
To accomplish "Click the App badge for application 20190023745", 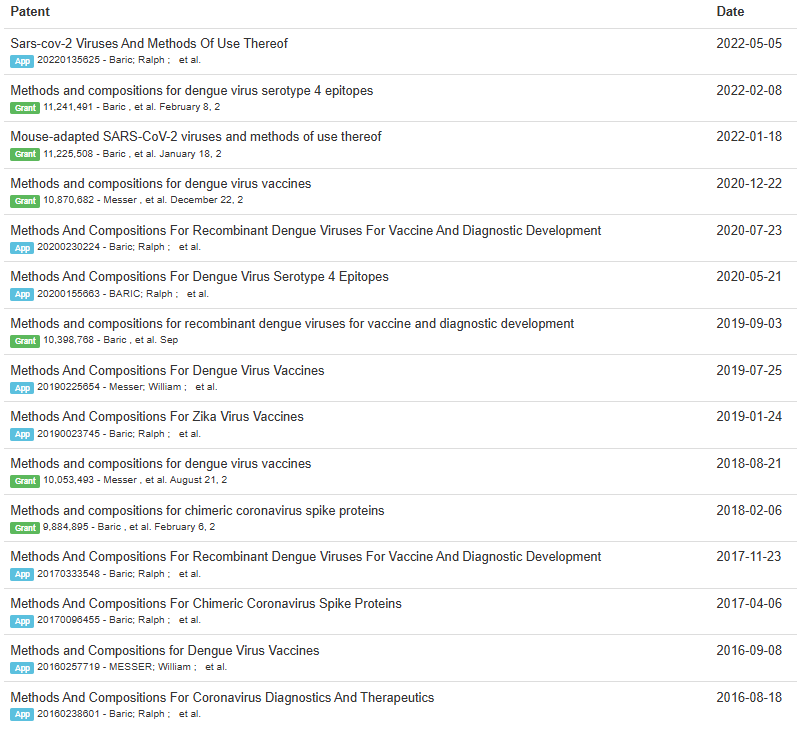I will tap(22, 435).
